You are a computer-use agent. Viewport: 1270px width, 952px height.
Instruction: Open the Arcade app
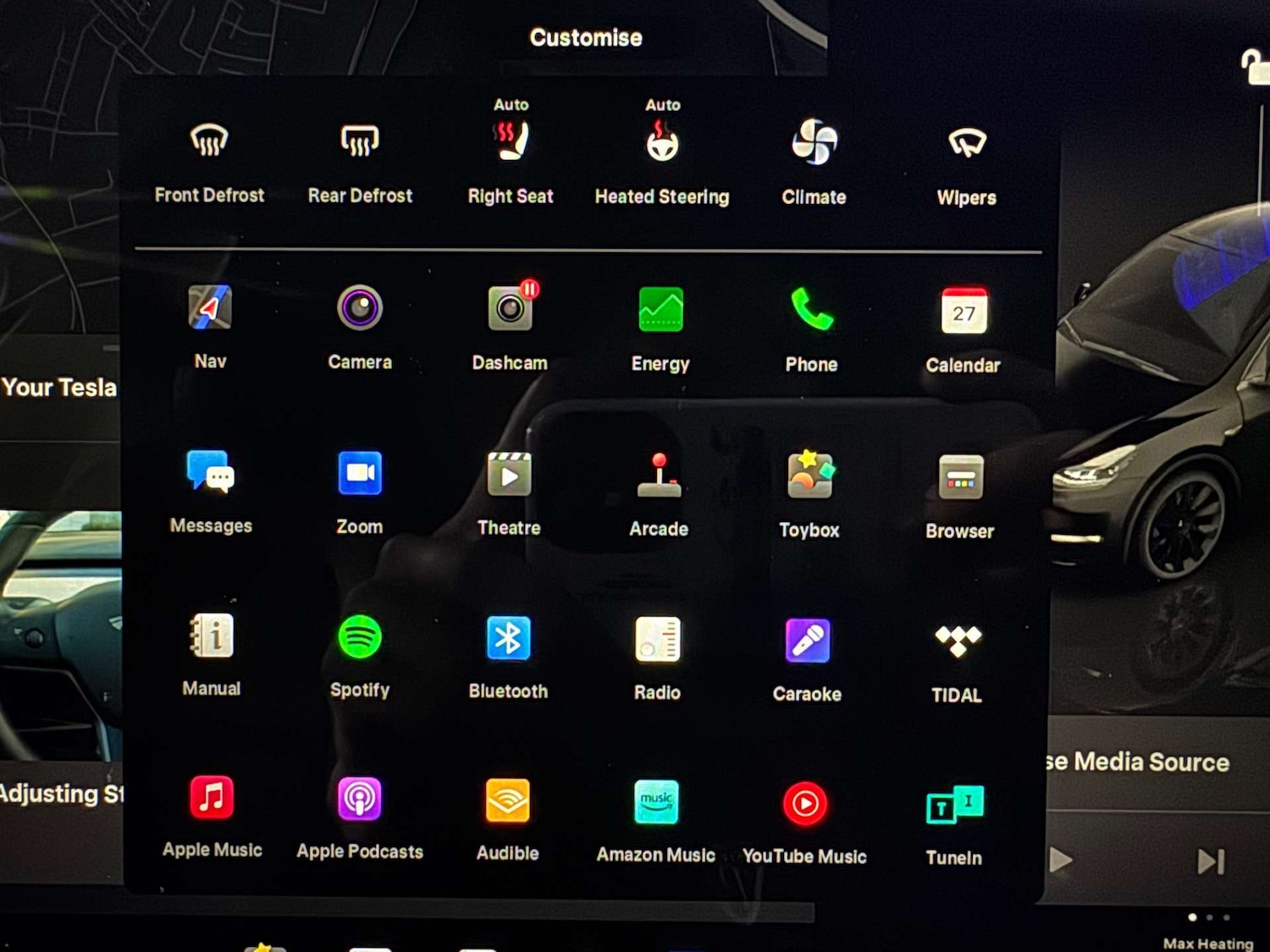(659, 476)
